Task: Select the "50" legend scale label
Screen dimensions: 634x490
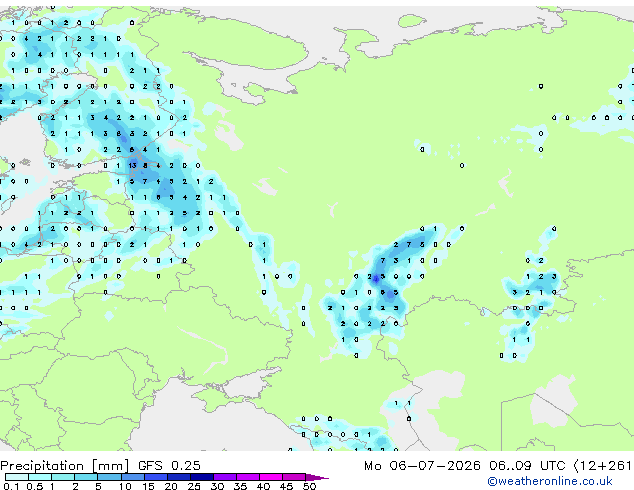Action: pyautogui.click(x=309, y=486)
